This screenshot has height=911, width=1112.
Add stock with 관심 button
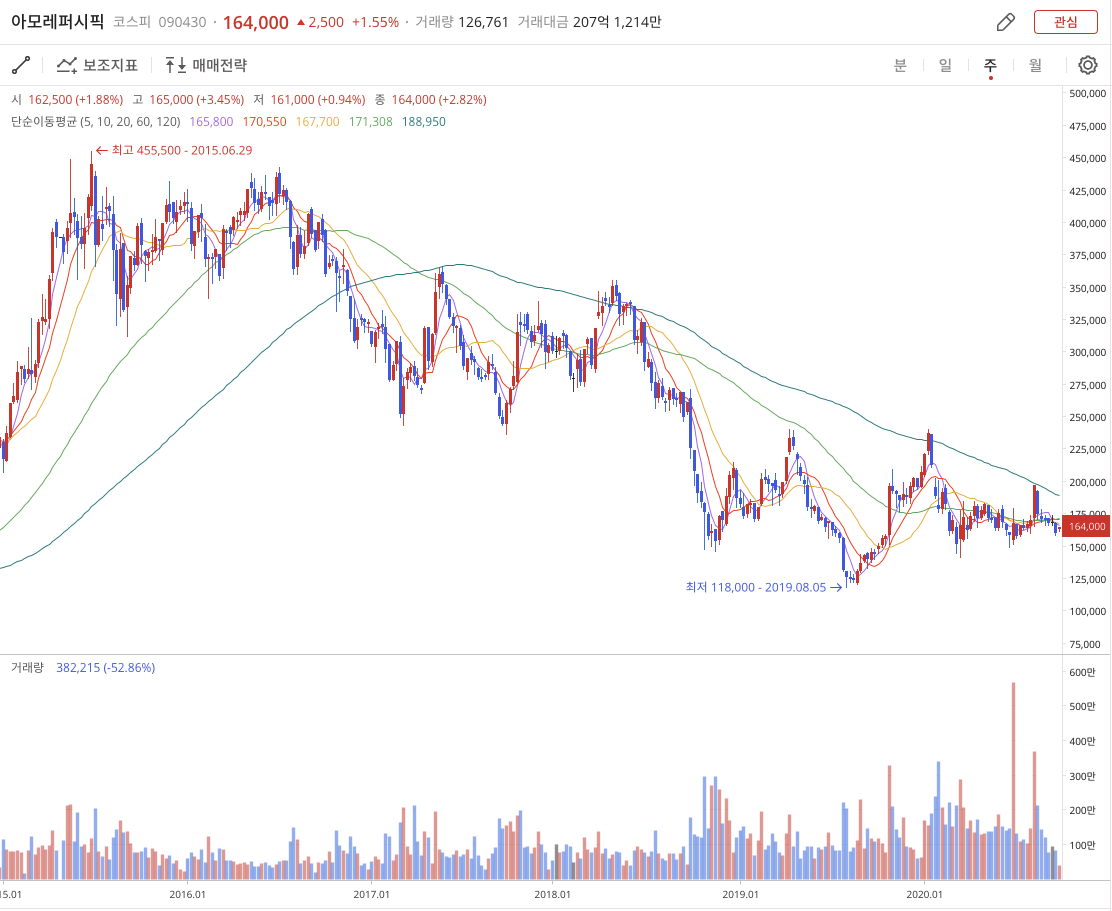click(x=1065, y=22)
